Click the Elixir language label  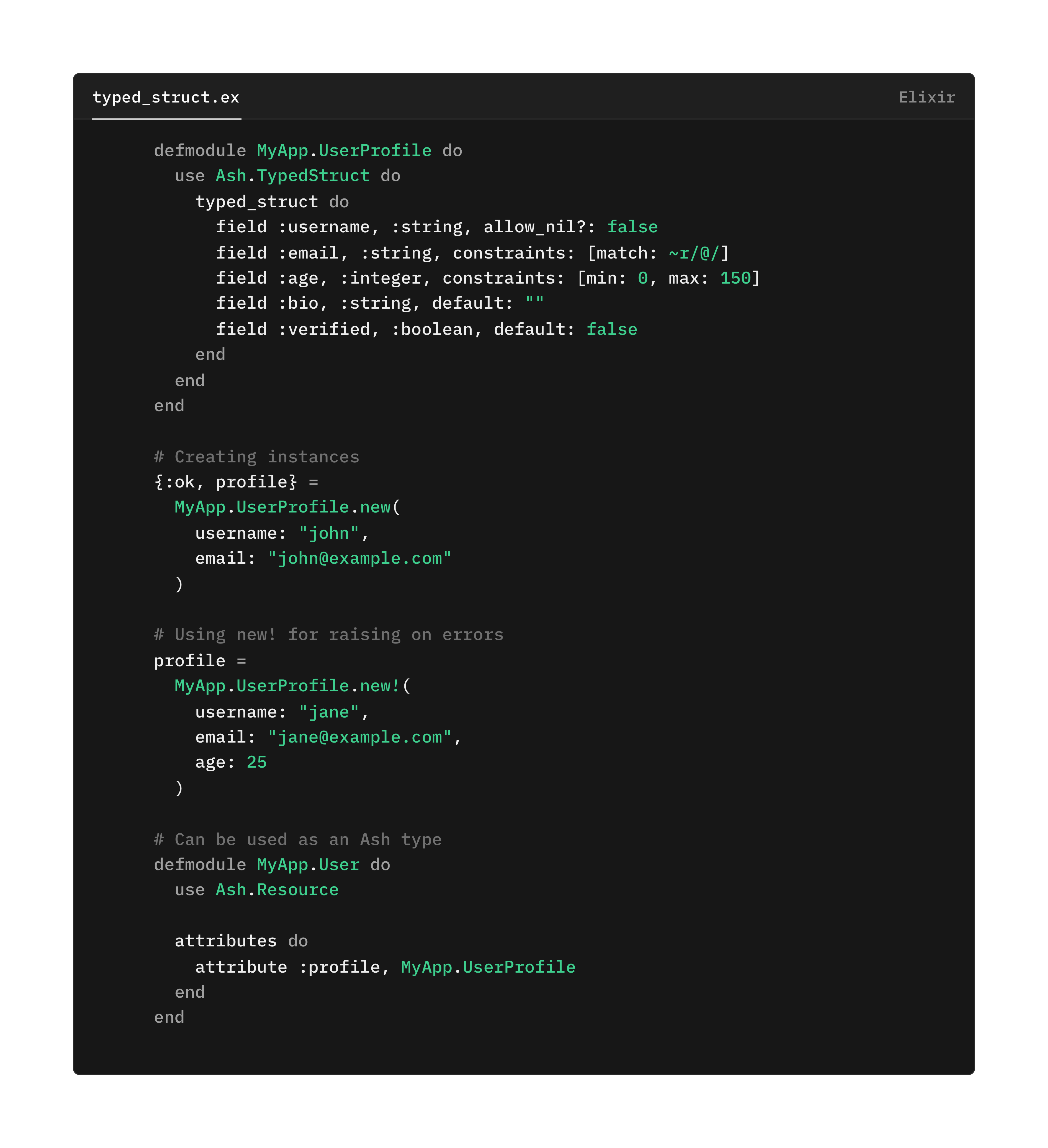click(x=926, y=97)
